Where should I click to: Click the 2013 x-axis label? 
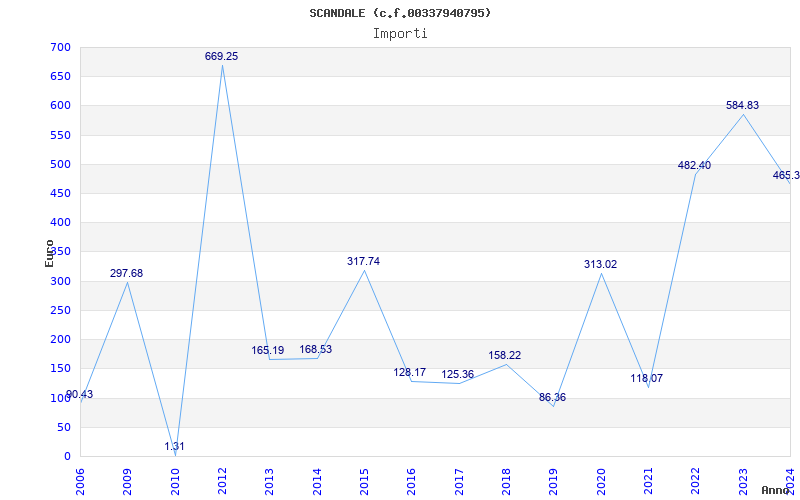pyautogui.click(x=270, y=481)
